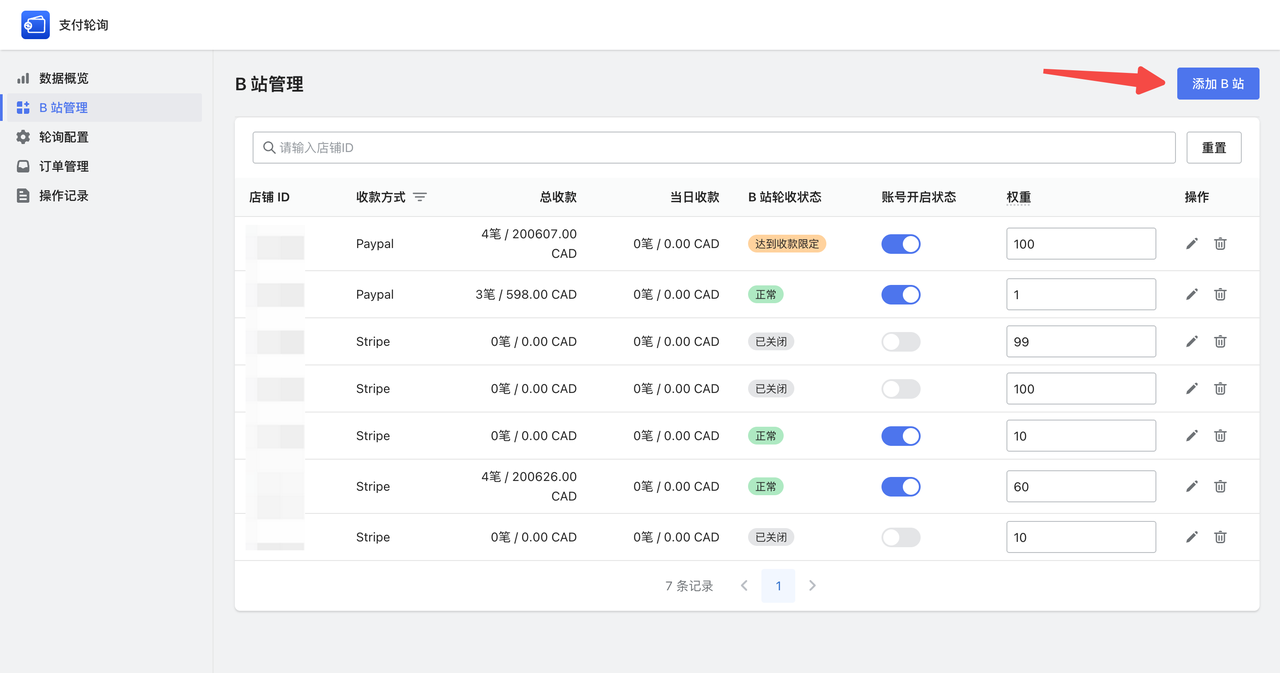The width and height of the screenshot is (1280, 673).
Task: Open the 收款方式 column filter
Action: (420, 198)
